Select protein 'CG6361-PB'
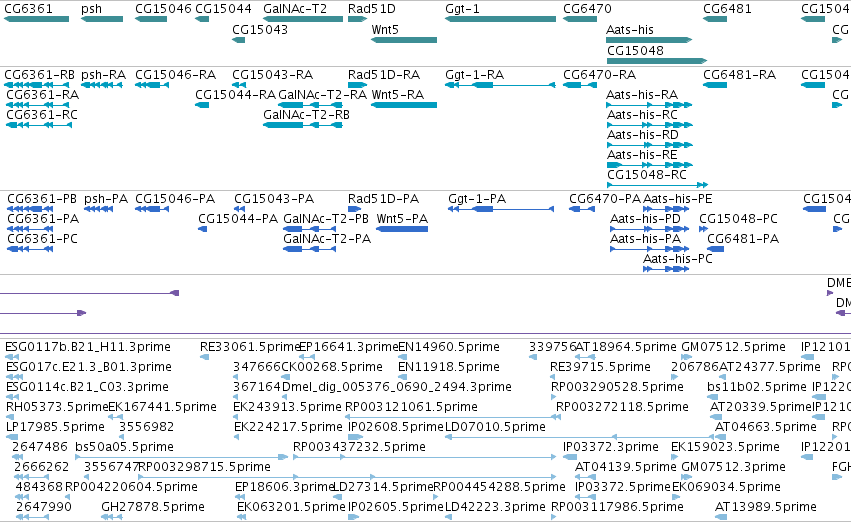The width and height of the screenshot is (851, 522). pyautogui.click(x=42, y=199)
